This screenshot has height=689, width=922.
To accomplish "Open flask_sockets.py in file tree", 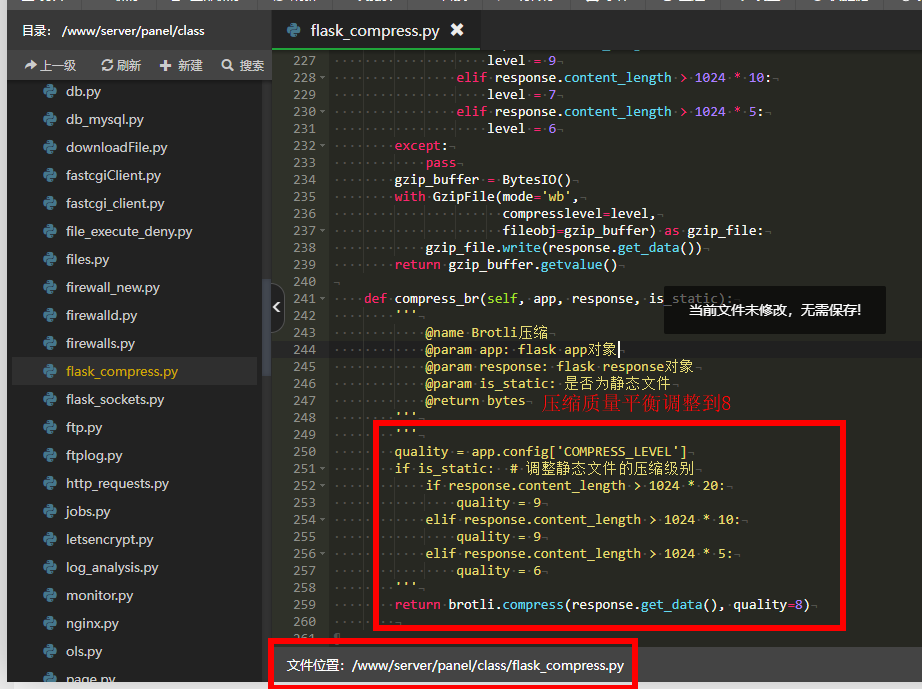I will pos(115,399).
